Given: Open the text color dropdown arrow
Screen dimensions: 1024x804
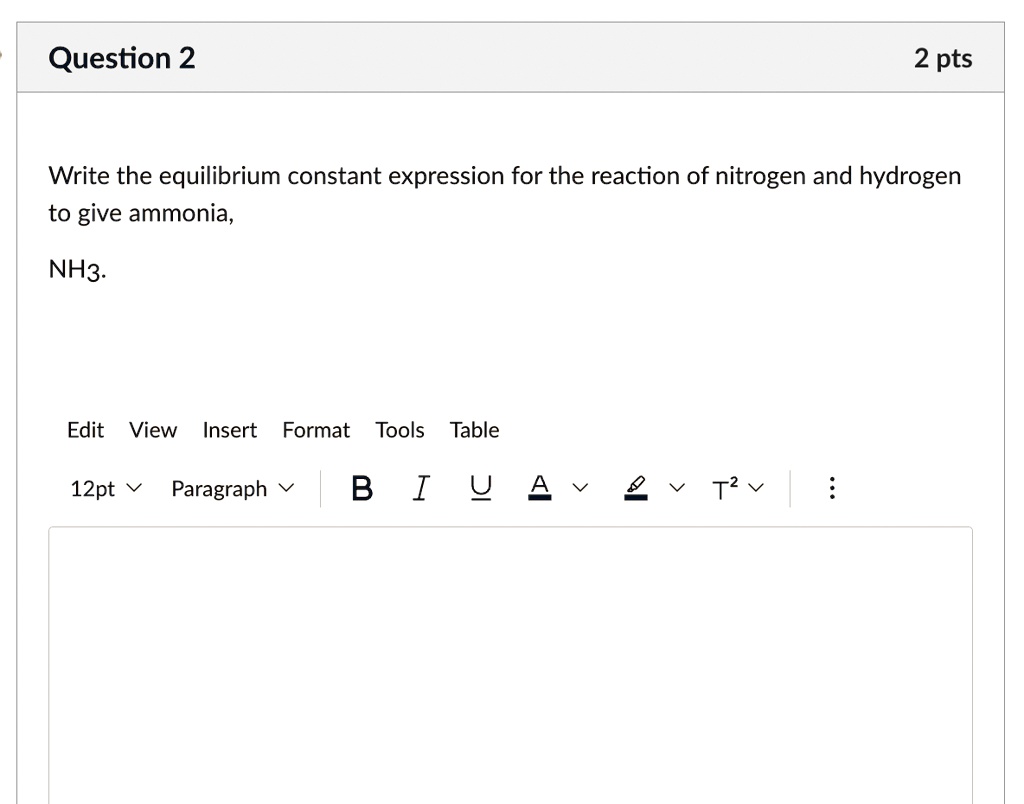Looking at the screenshot, I should (578, 488).
